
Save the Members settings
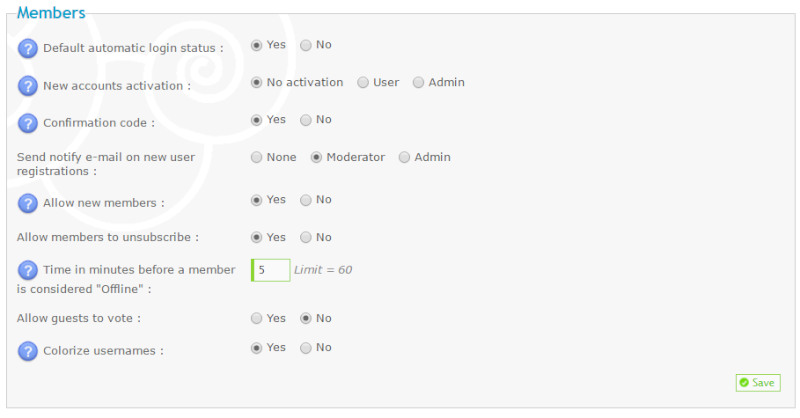(758, 383)
